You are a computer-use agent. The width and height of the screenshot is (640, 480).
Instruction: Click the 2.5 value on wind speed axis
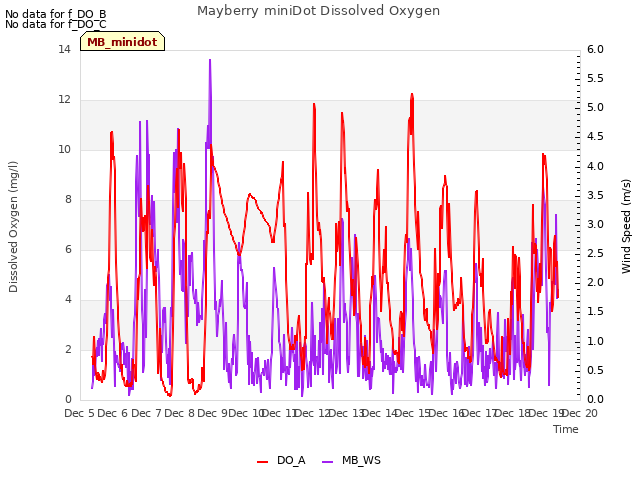click(x=595, y=254)
